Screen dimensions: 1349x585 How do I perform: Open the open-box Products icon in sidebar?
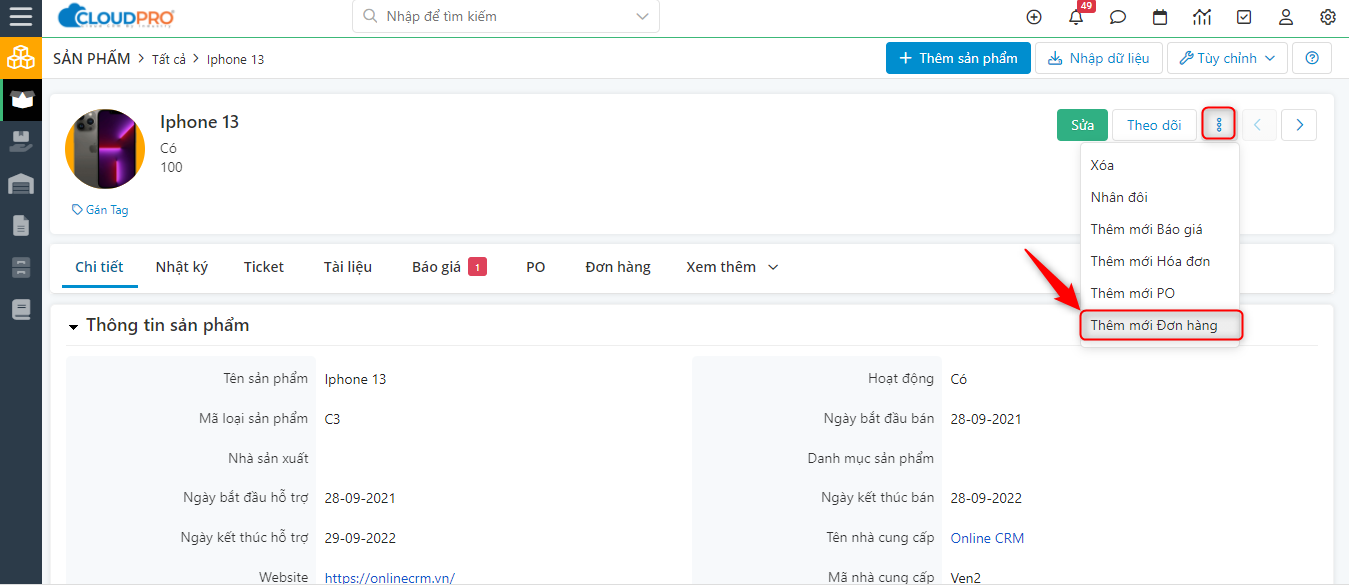[x=20, y=99]
